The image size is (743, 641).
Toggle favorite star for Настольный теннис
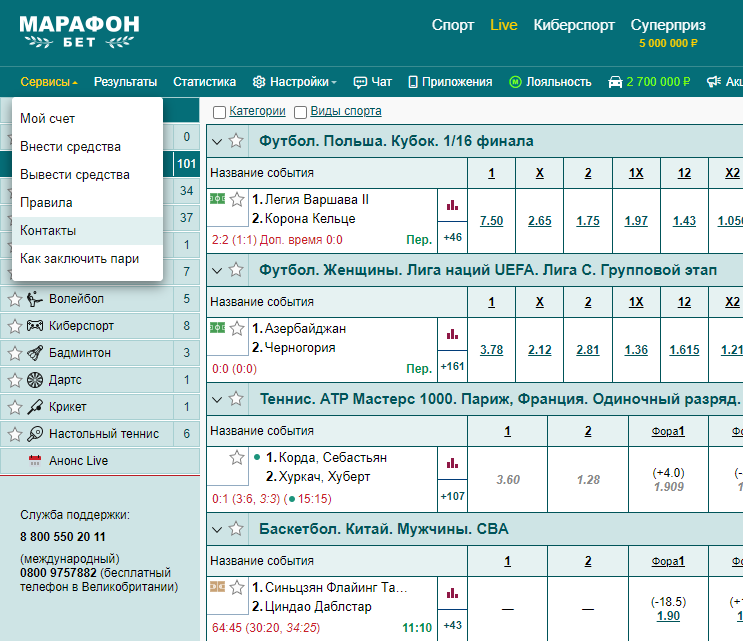pyautogui.click(x=15, y=434)
